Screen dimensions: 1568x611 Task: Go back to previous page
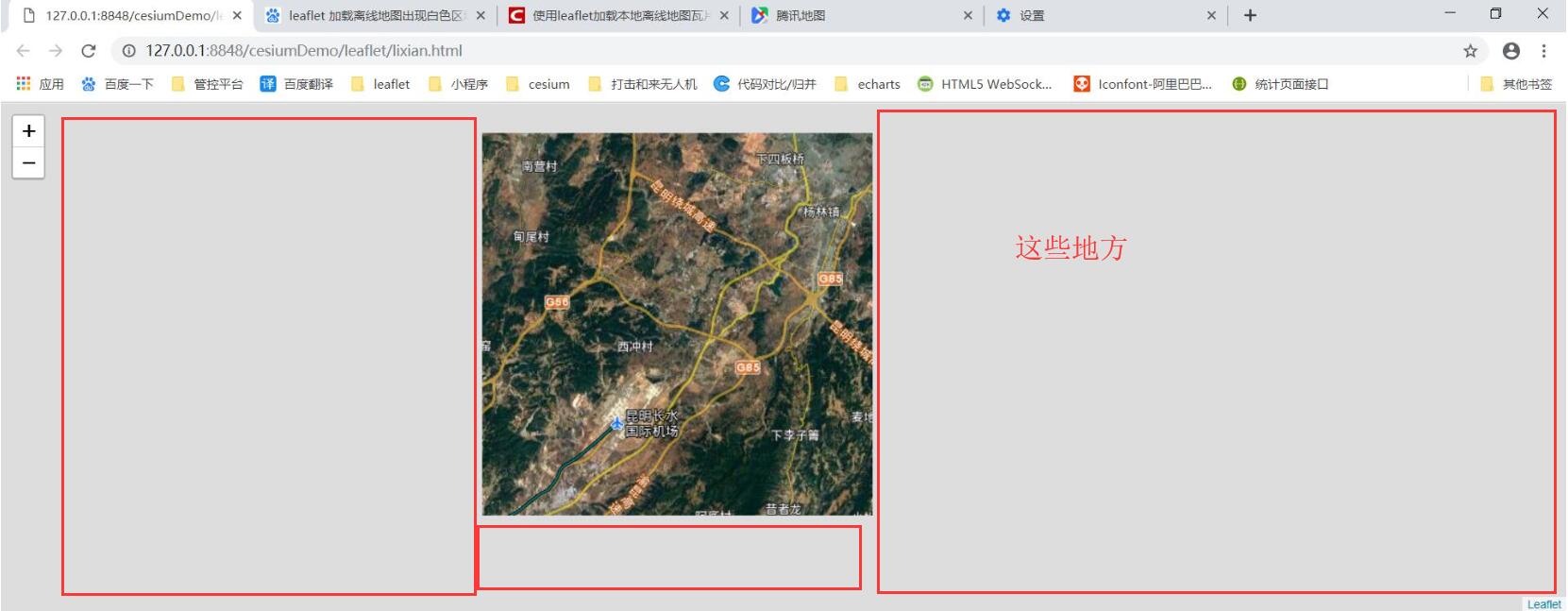(x=24, y=51)
